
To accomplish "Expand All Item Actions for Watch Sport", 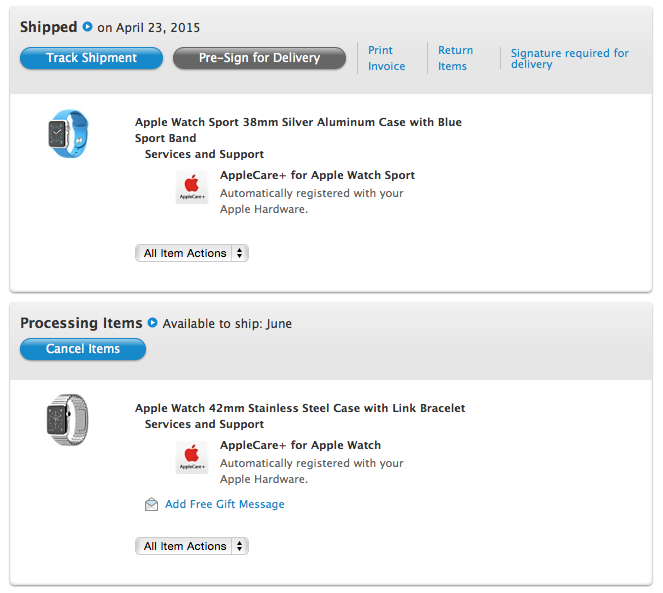I will pos(192,253).
